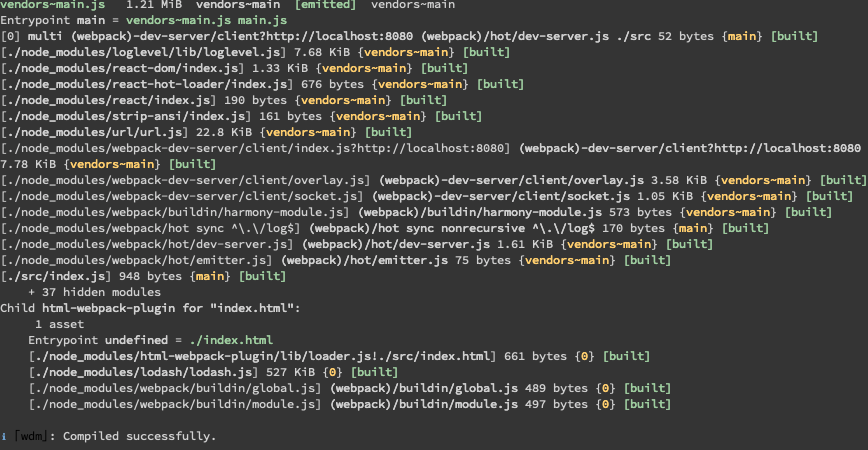Click 'vendors~main.js main.js' on Entrypoint main line
Viewport: 868px width, 450px height.
[206, 20]
